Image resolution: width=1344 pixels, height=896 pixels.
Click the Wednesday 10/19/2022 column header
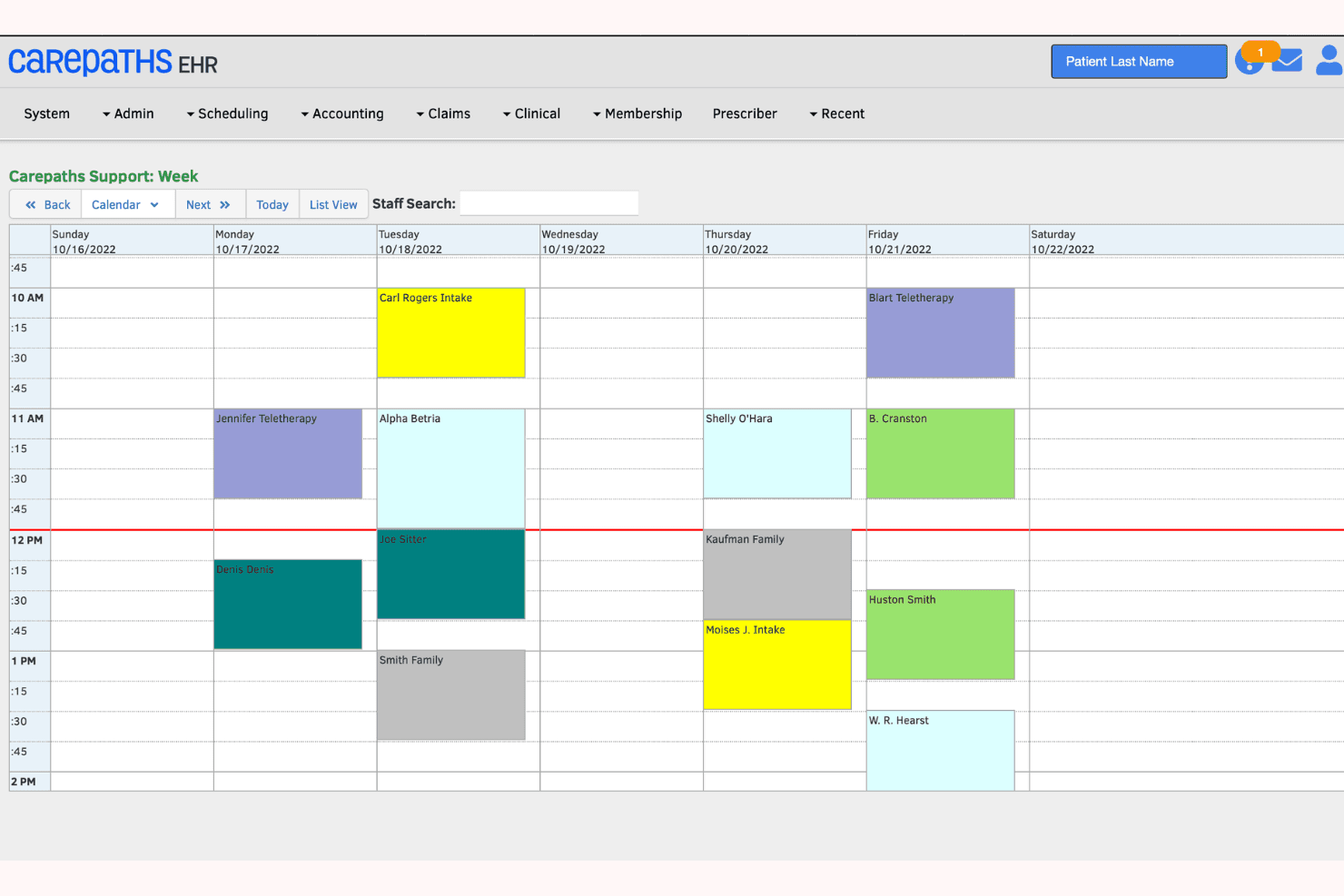pyautogui.click(x=621, y=241)
